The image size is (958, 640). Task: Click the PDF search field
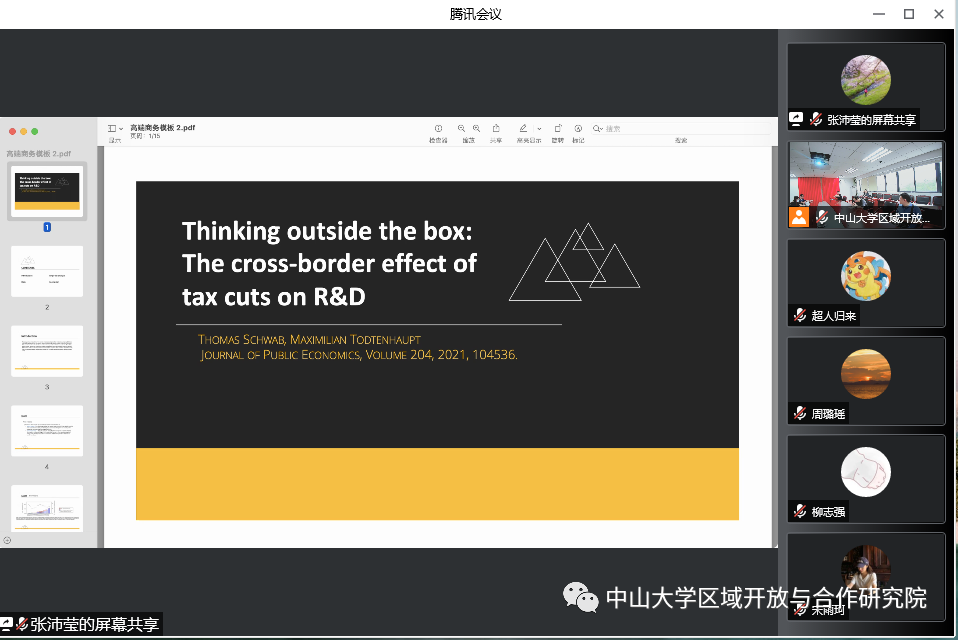(640, 129)
